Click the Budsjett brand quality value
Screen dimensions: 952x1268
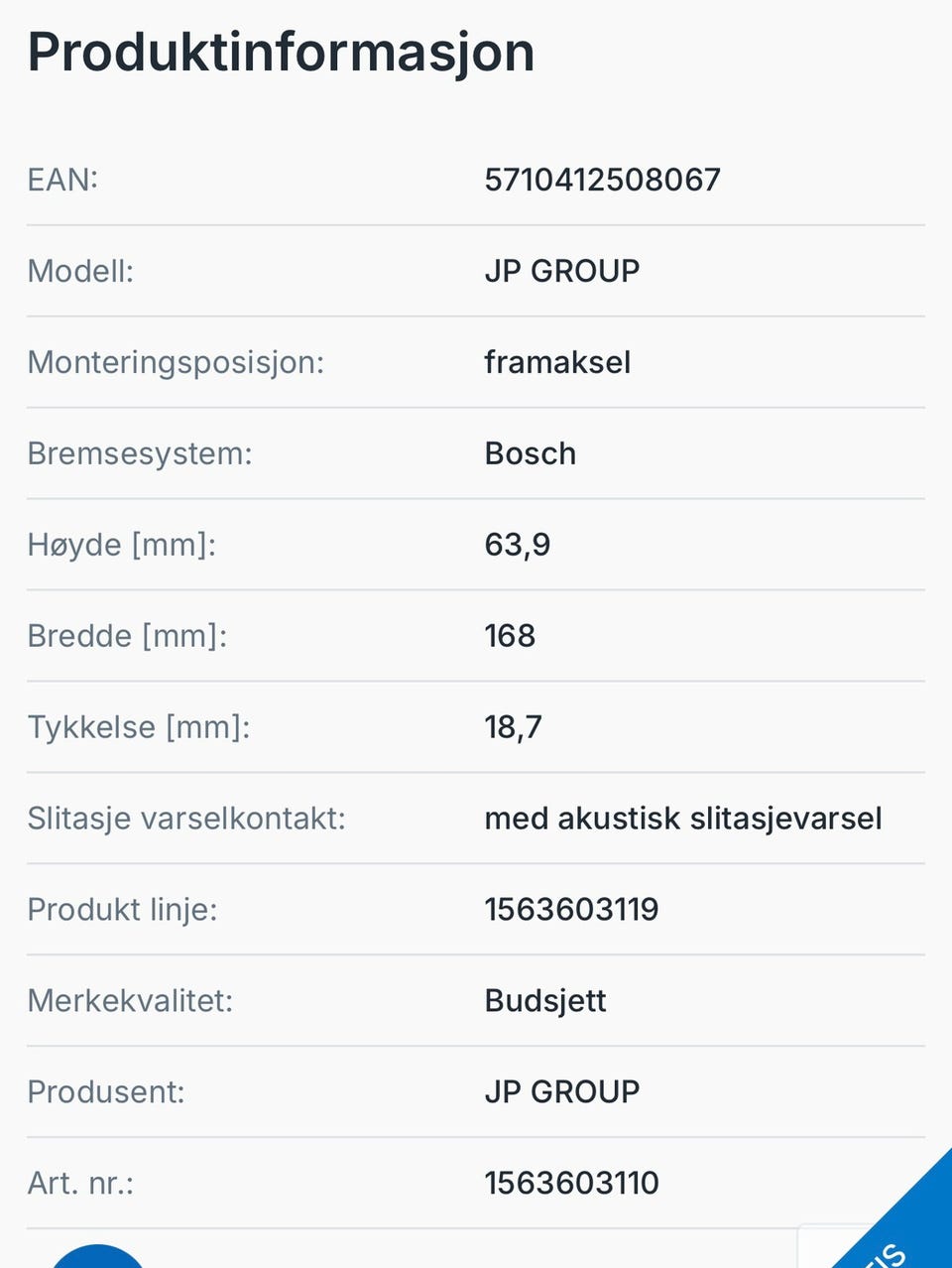pos(545,1001)
